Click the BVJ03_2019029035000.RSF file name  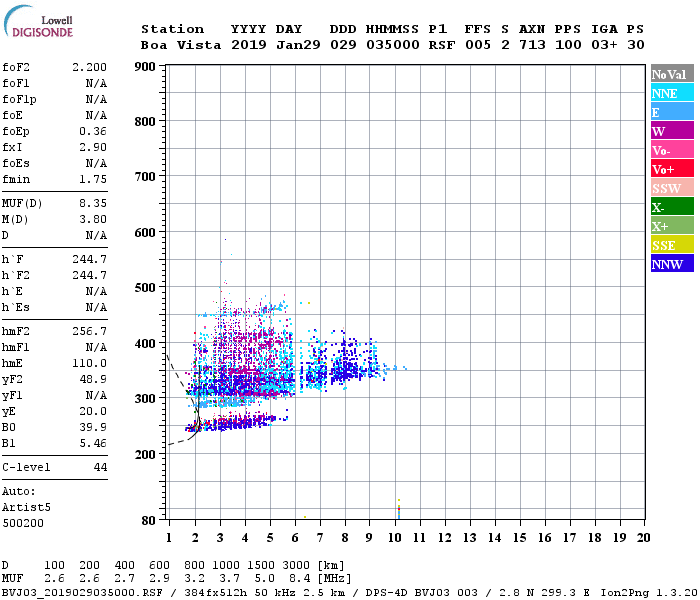coord(82,593)
